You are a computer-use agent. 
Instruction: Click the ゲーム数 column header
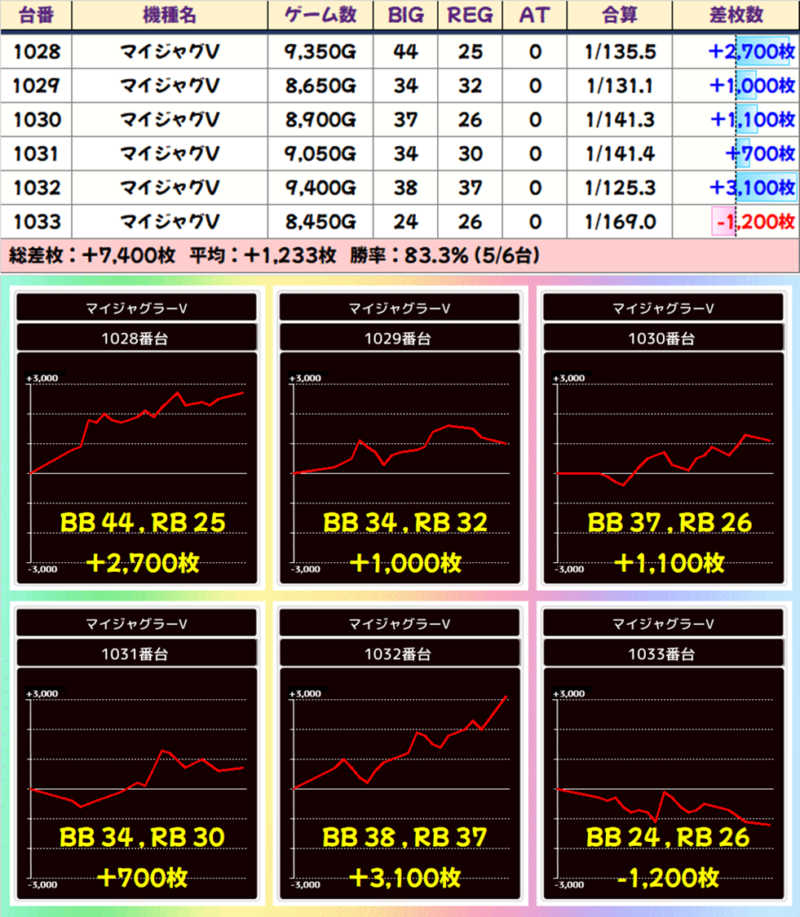click(x=320, y=15)
